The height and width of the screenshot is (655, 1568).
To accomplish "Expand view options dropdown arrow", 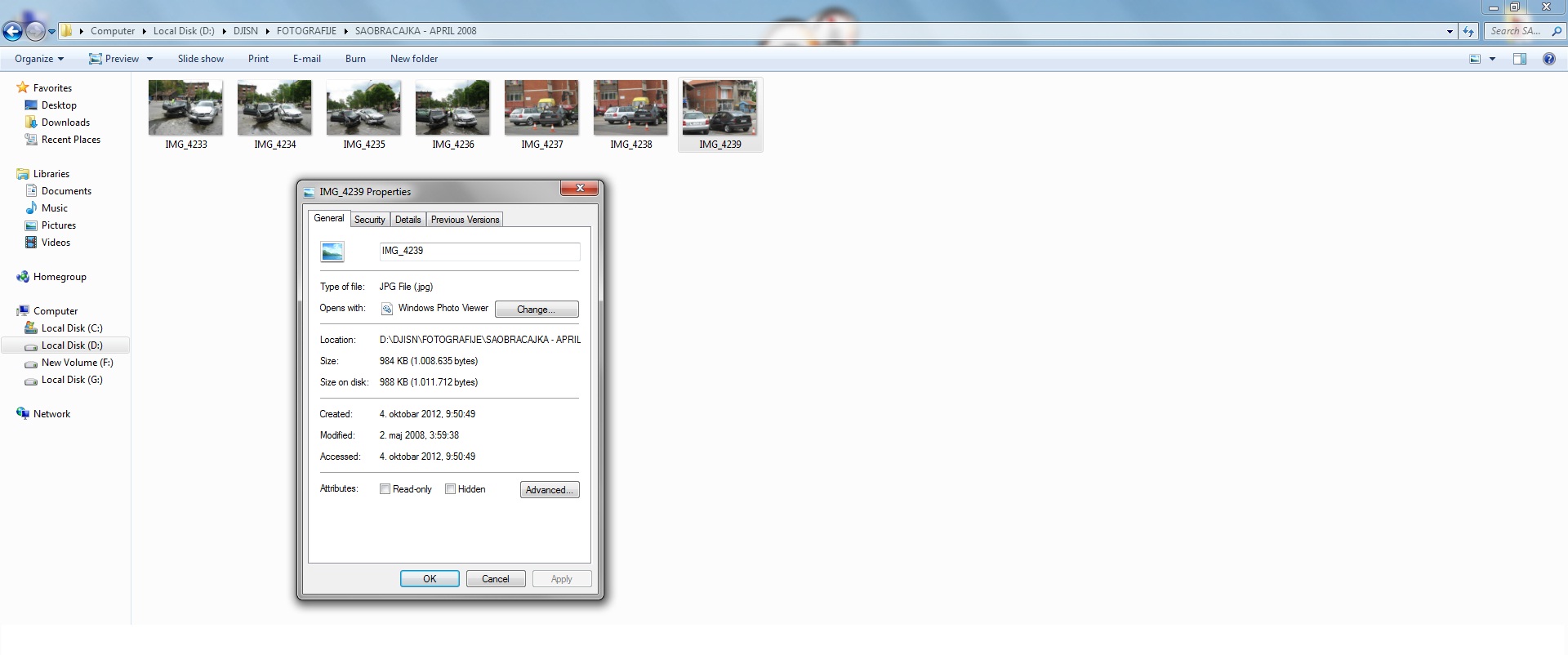I will tap(1492, 59).
